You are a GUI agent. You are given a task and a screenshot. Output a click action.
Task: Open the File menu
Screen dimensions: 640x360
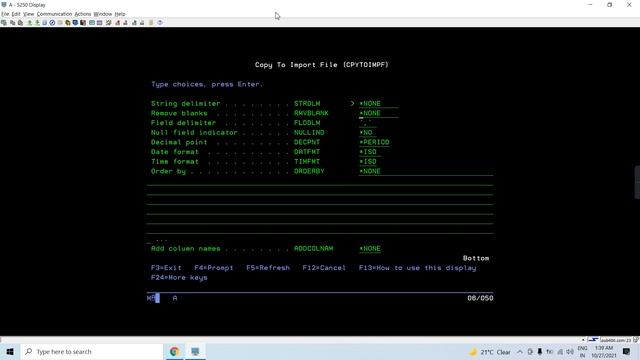tap(5, 14)
